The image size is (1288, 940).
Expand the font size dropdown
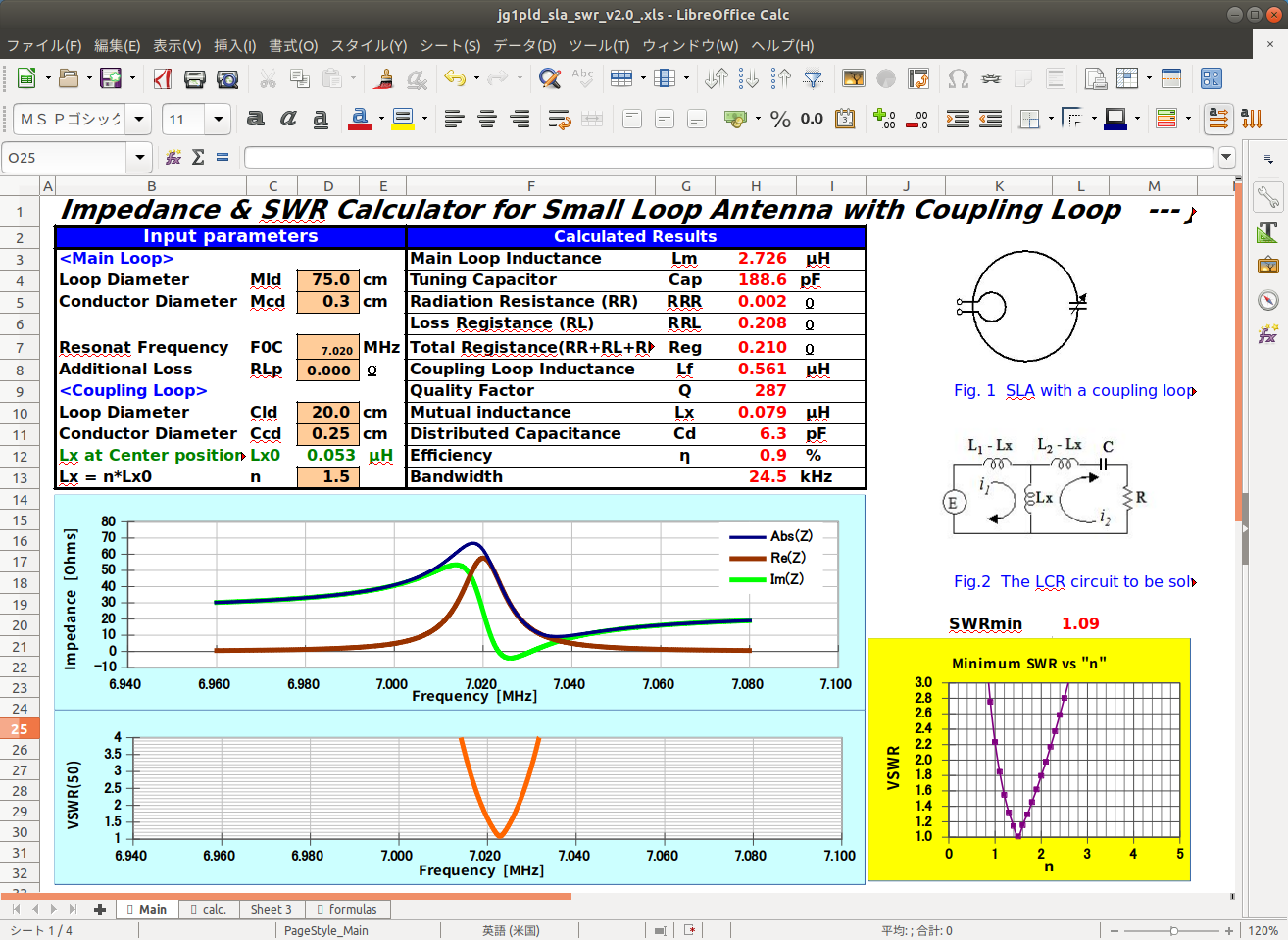click(x=218, y=119)
